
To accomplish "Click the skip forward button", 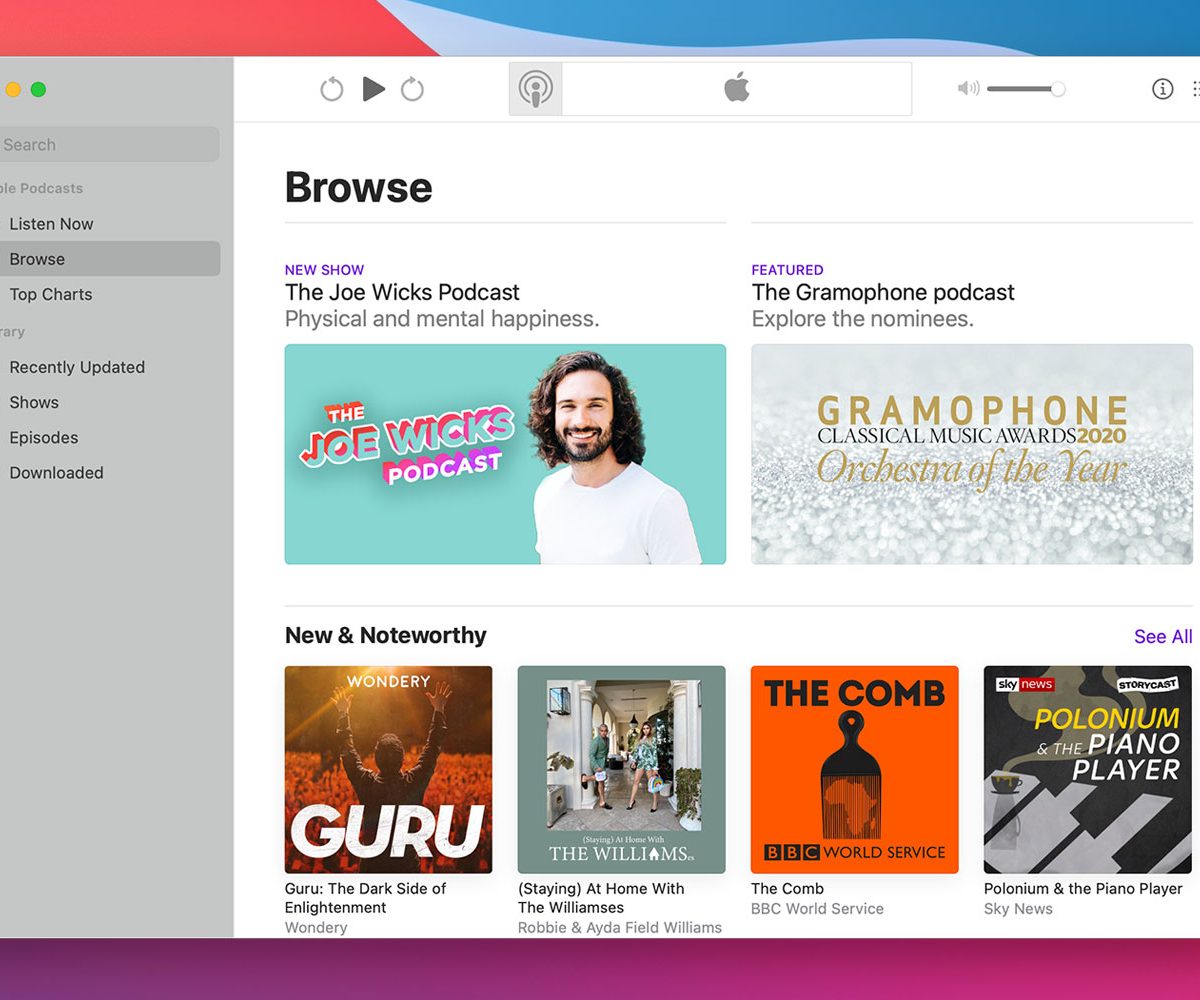I will pyautogui.click(x=412, y=90).
